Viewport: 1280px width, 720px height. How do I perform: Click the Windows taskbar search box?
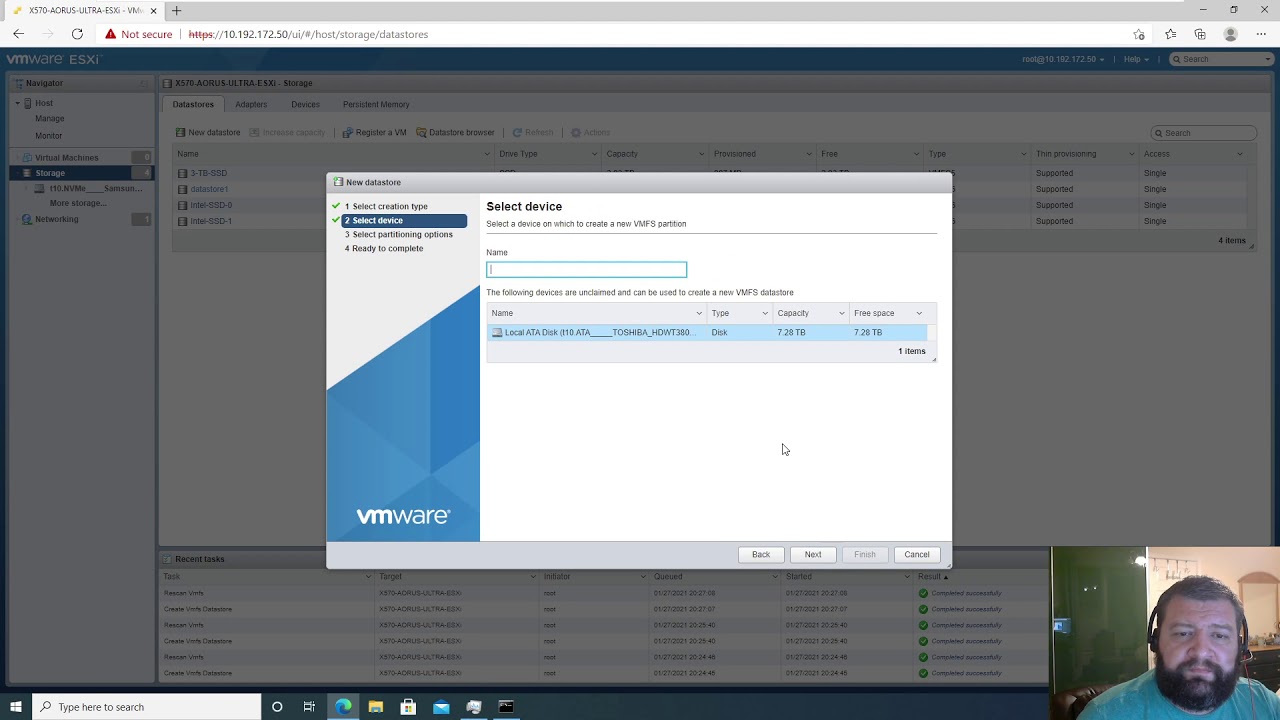coord(146,707)
